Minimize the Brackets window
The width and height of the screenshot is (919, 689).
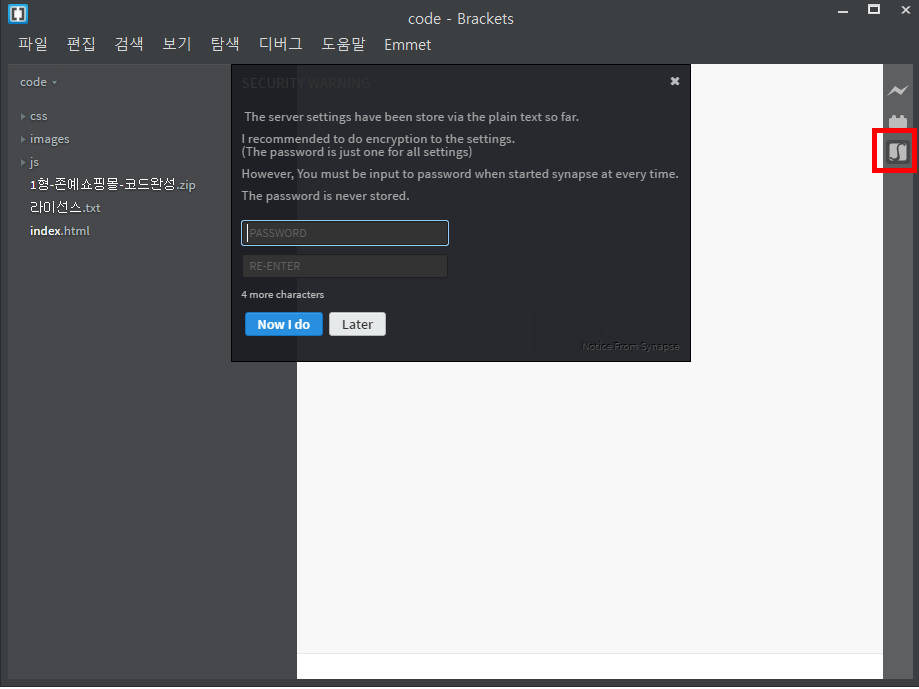[x=843, y=11]
